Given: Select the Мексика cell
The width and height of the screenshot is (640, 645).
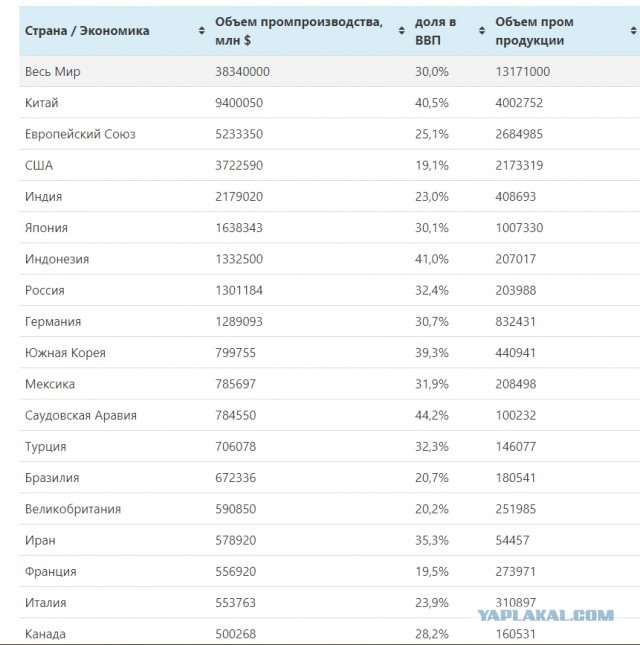Looking at the screenshot, I should (x=50, y=384).
